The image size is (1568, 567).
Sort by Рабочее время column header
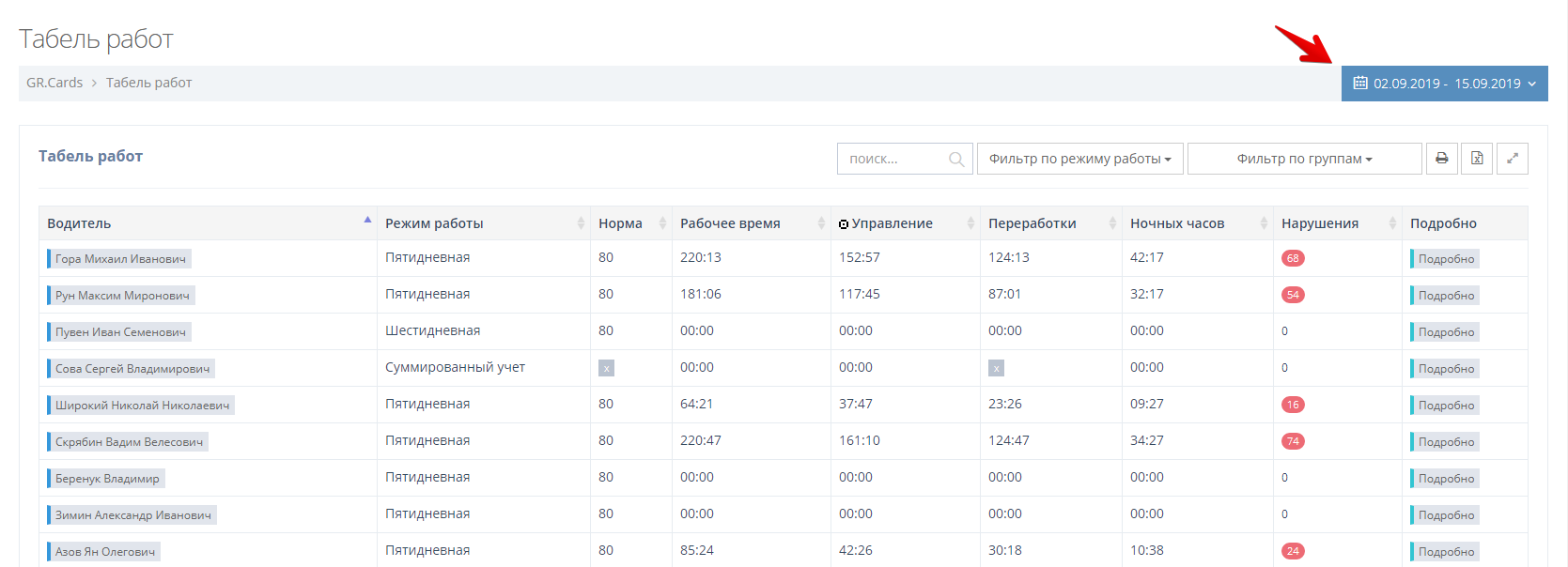(x=730, y=223)
